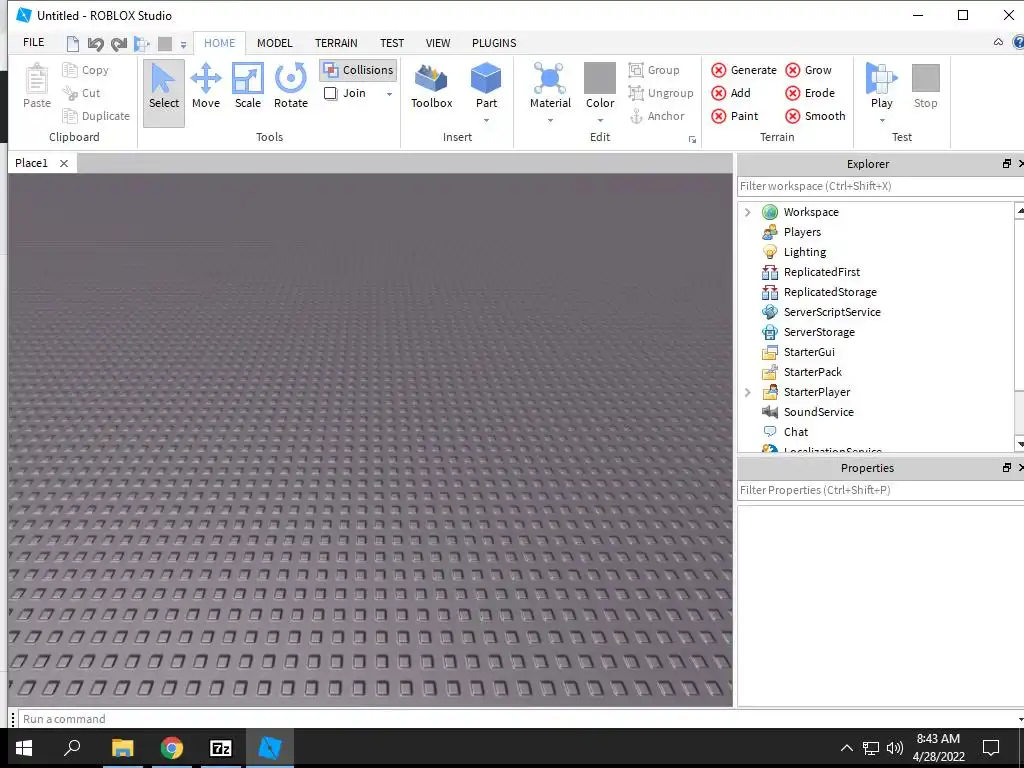The height and width of the screenshot is (768, 1024).
Task: Switch to the MODEL tab
Action: (x=274, y=43)
